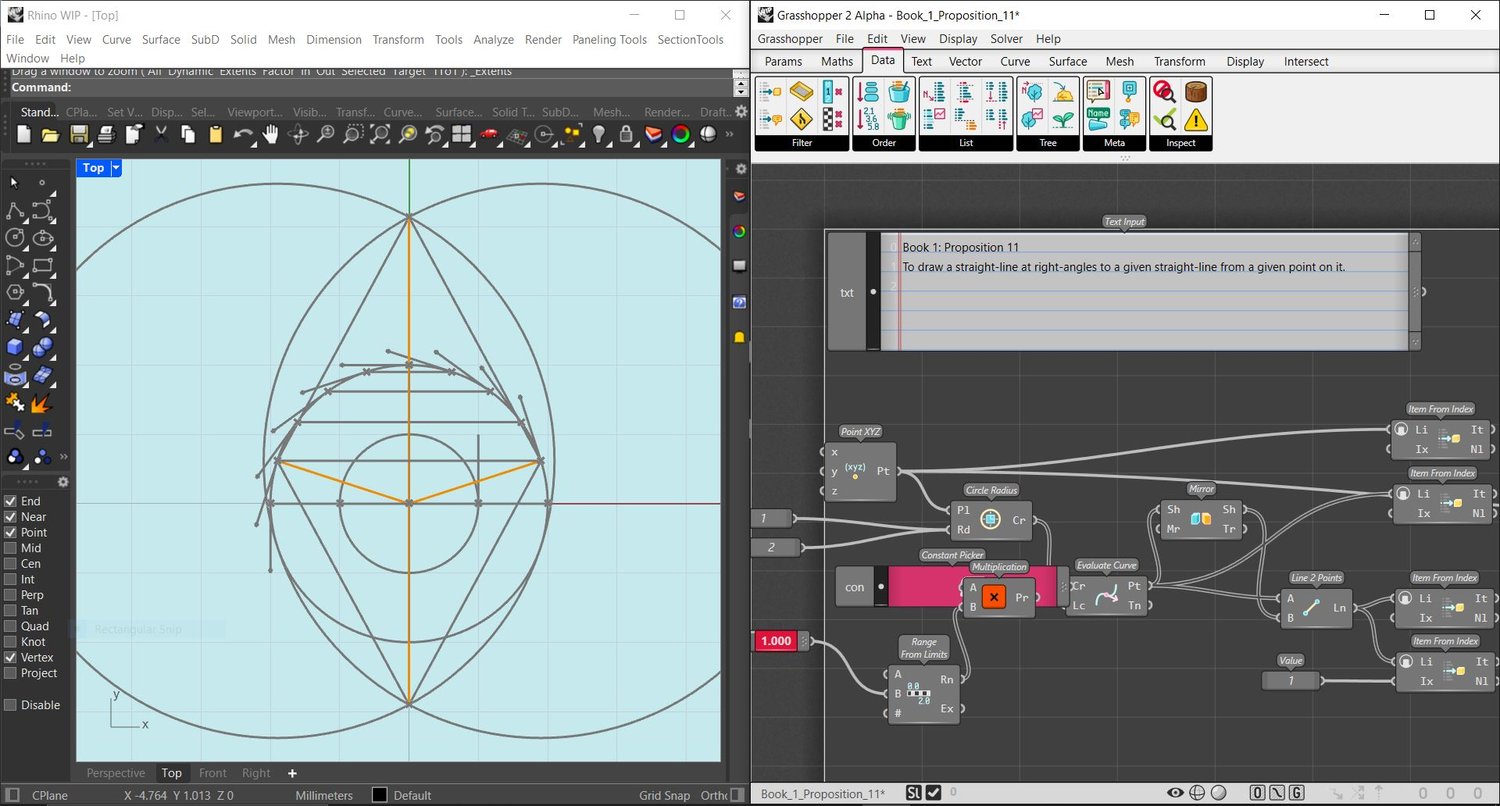Click the New file icon in Rhino toolbar
1500x806 pixels.
pos(24,134)
